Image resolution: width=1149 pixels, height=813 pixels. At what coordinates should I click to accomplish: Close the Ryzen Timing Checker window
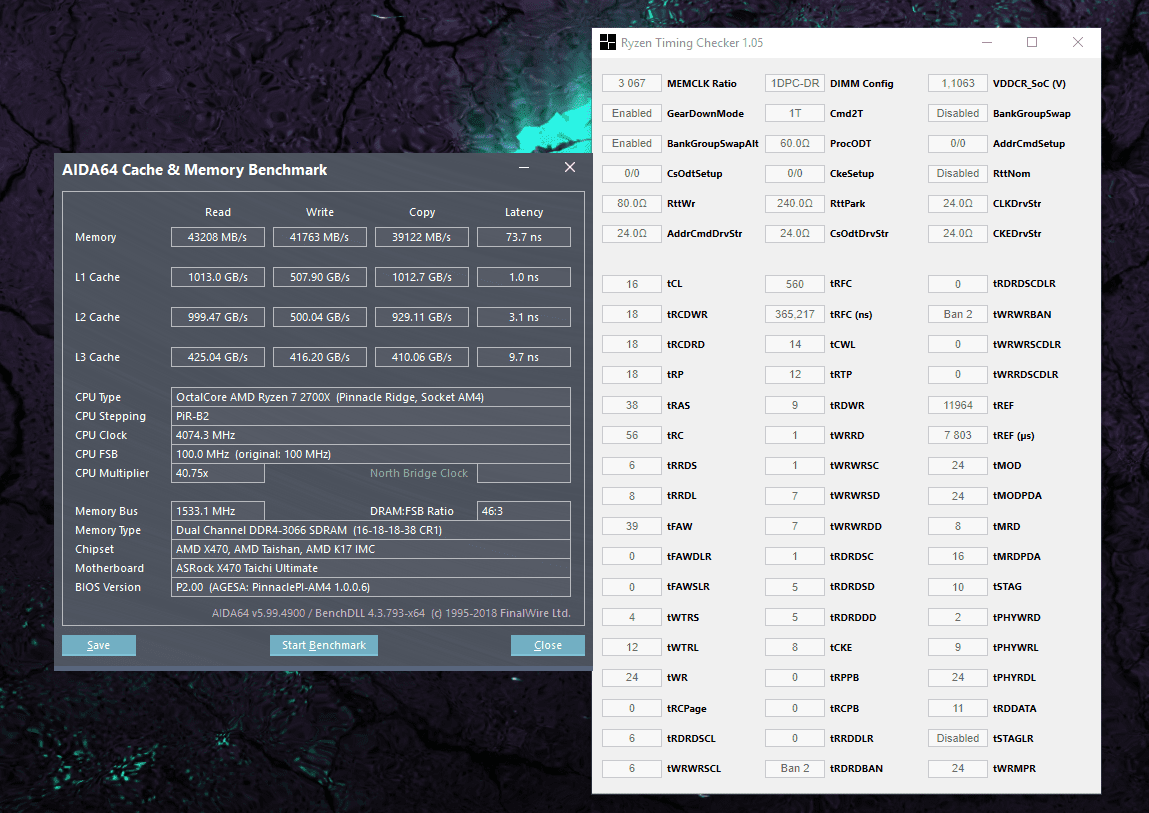(x=1077, y=43)
